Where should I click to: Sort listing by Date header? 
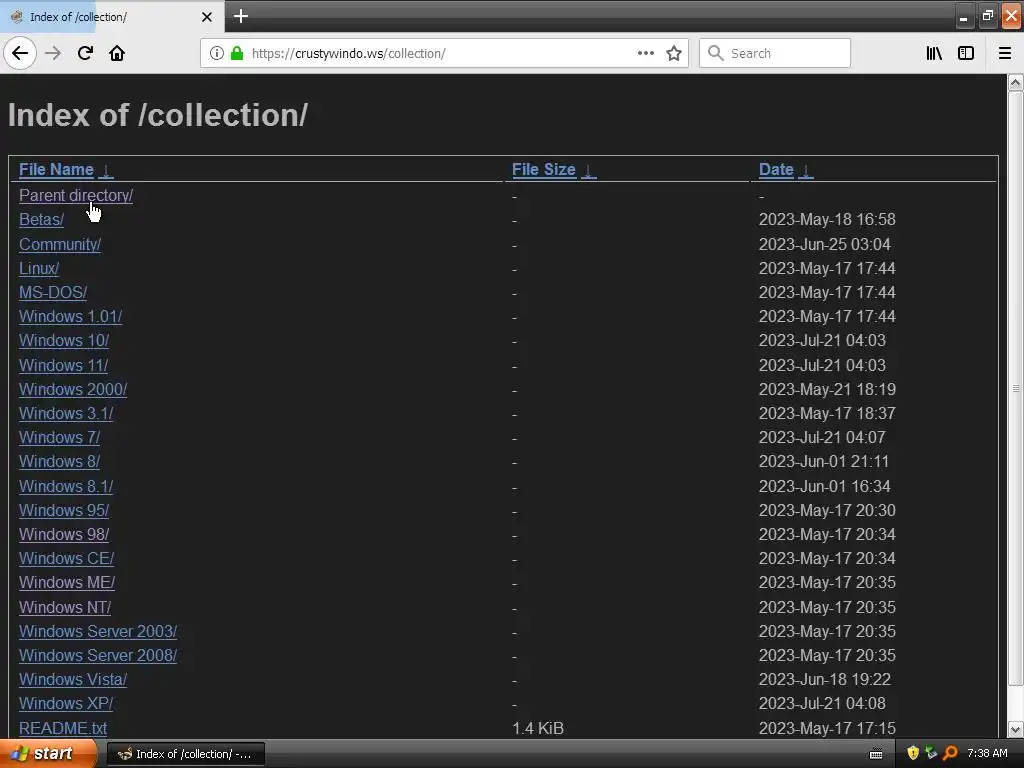click(776, 170)
